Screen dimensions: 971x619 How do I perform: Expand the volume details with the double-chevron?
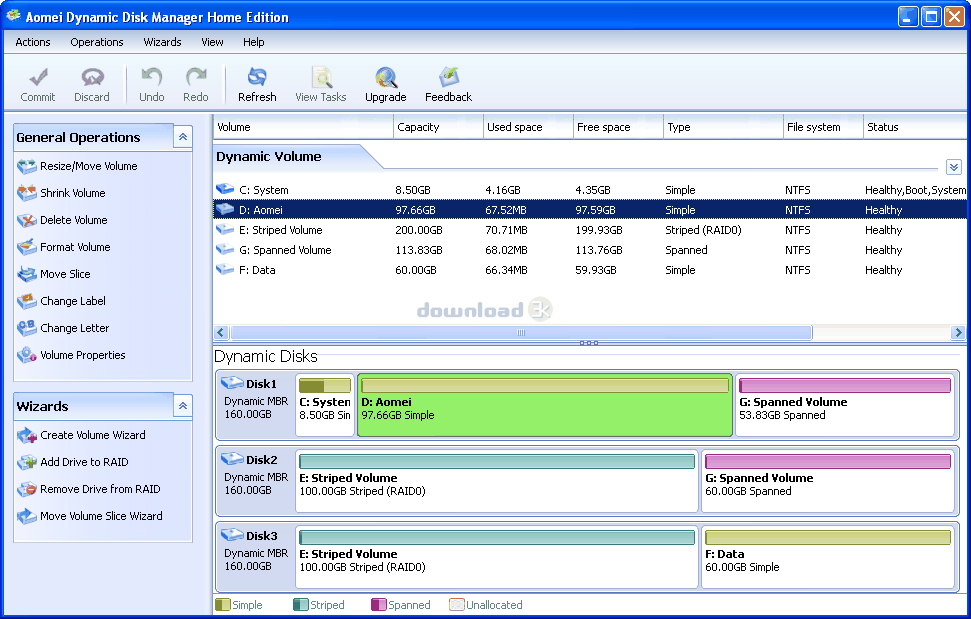[x=954, y=167]
